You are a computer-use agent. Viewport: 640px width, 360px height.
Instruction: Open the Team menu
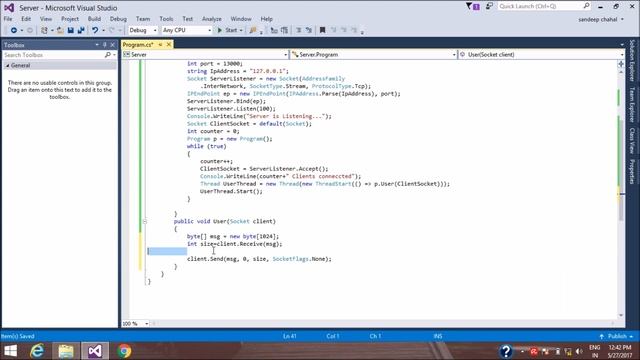click(x=143, y=19)
